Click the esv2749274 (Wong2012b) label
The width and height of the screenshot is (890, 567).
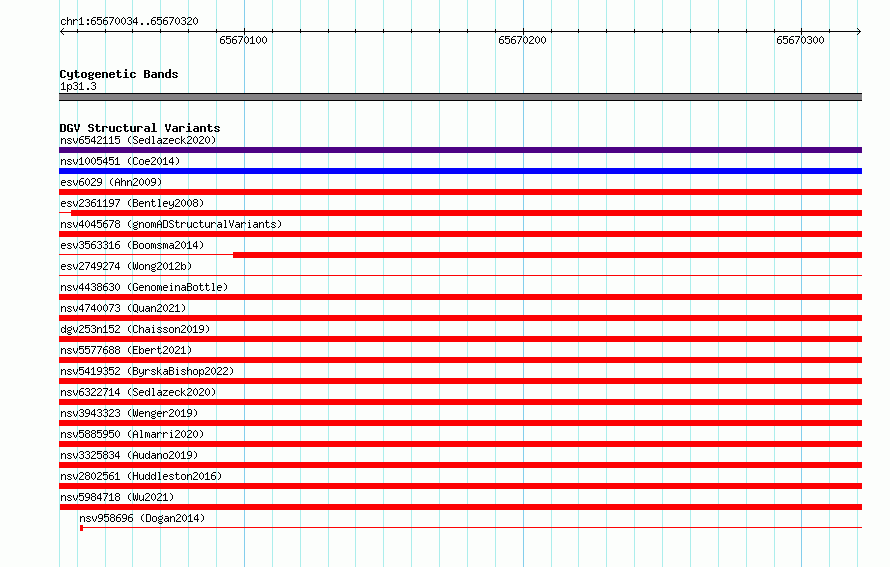pos(126,266)
